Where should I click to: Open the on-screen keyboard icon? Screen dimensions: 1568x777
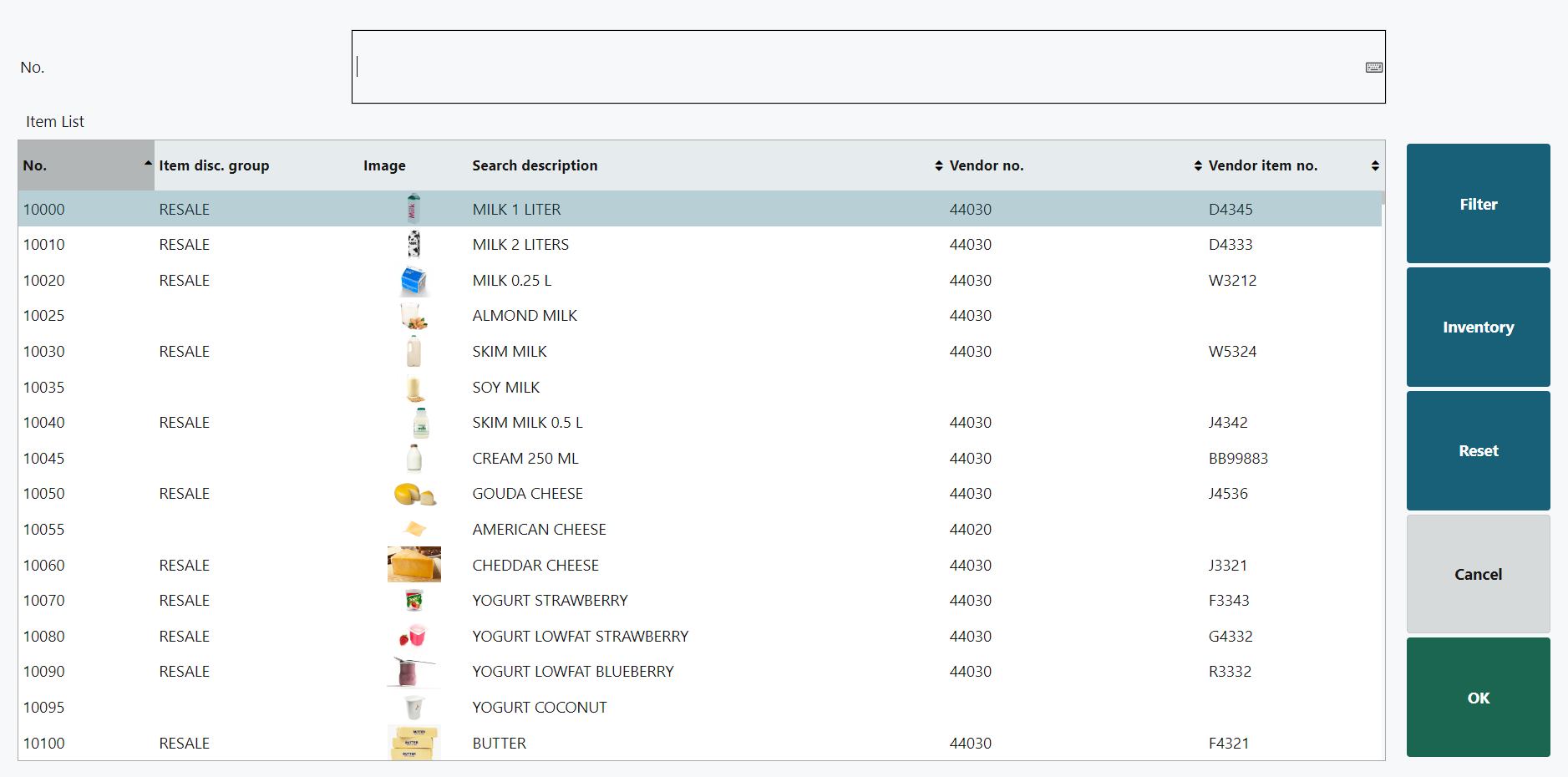[x=1373, y=68]
